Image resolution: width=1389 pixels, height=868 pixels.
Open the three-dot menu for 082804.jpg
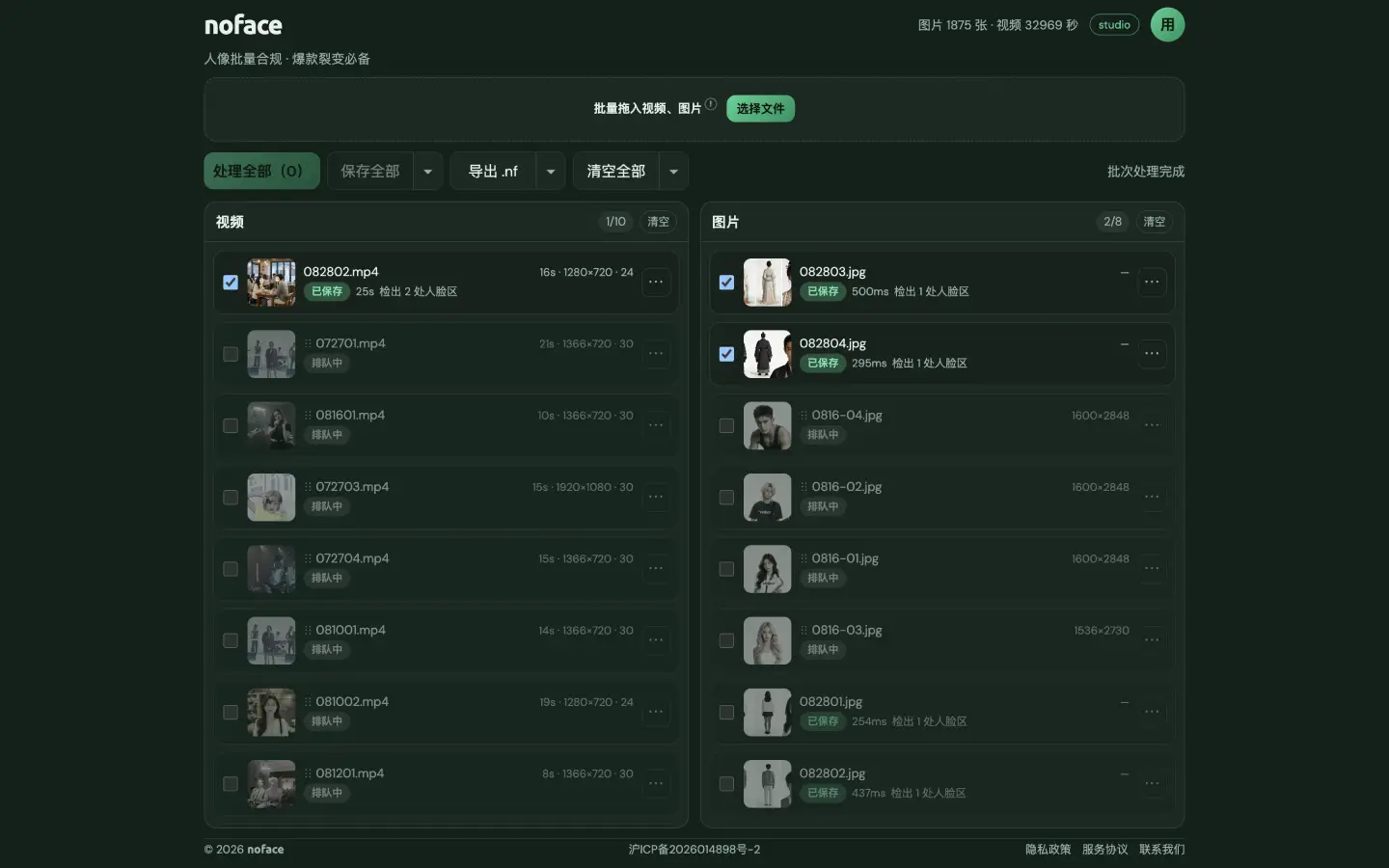pyautogui.click(x=1152, y=354)
